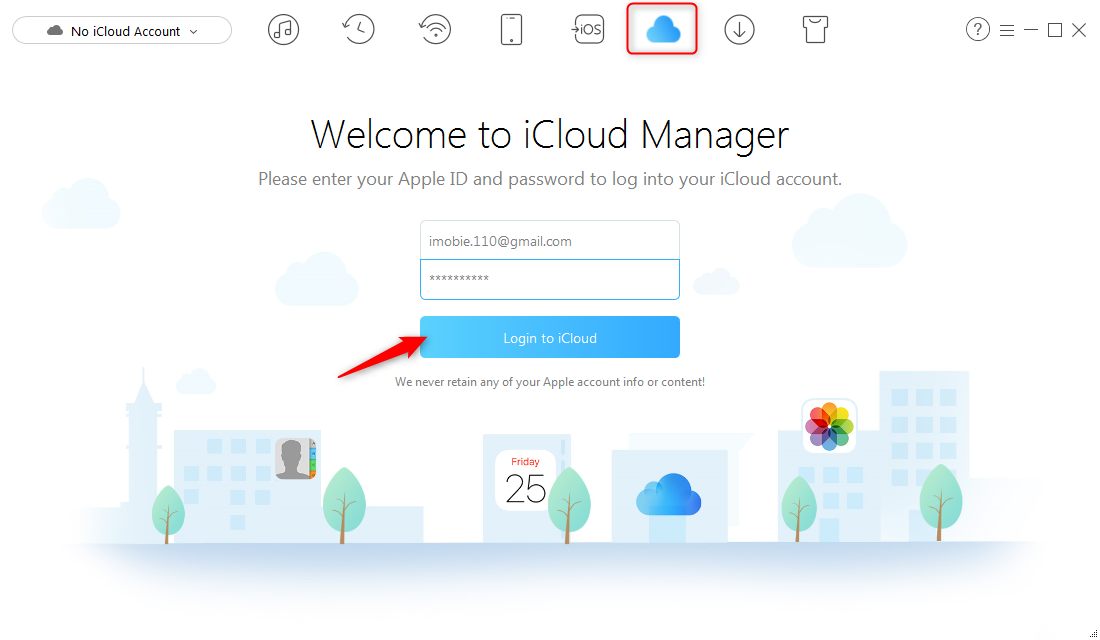Open the Device Manager phone icon

tap(511, 29)
